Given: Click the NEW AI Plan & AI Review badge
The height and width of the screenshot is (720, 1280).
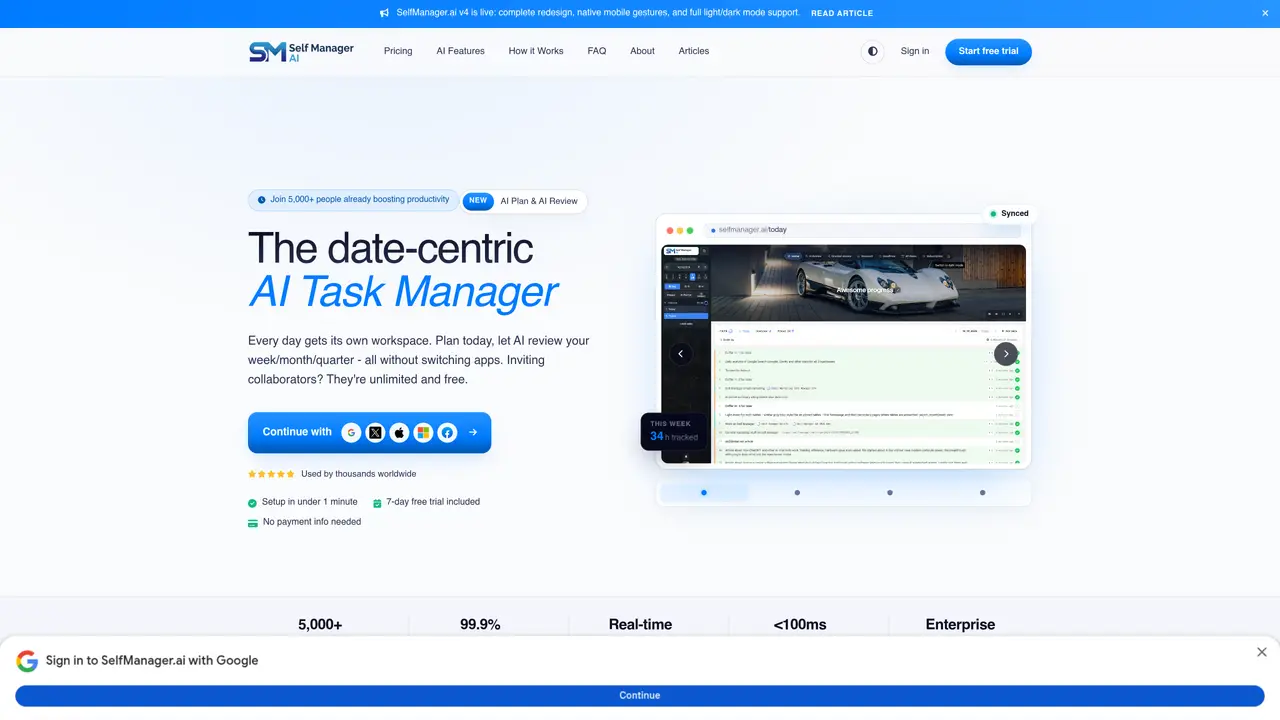Looking at the screenshot, I should (525, 201).
